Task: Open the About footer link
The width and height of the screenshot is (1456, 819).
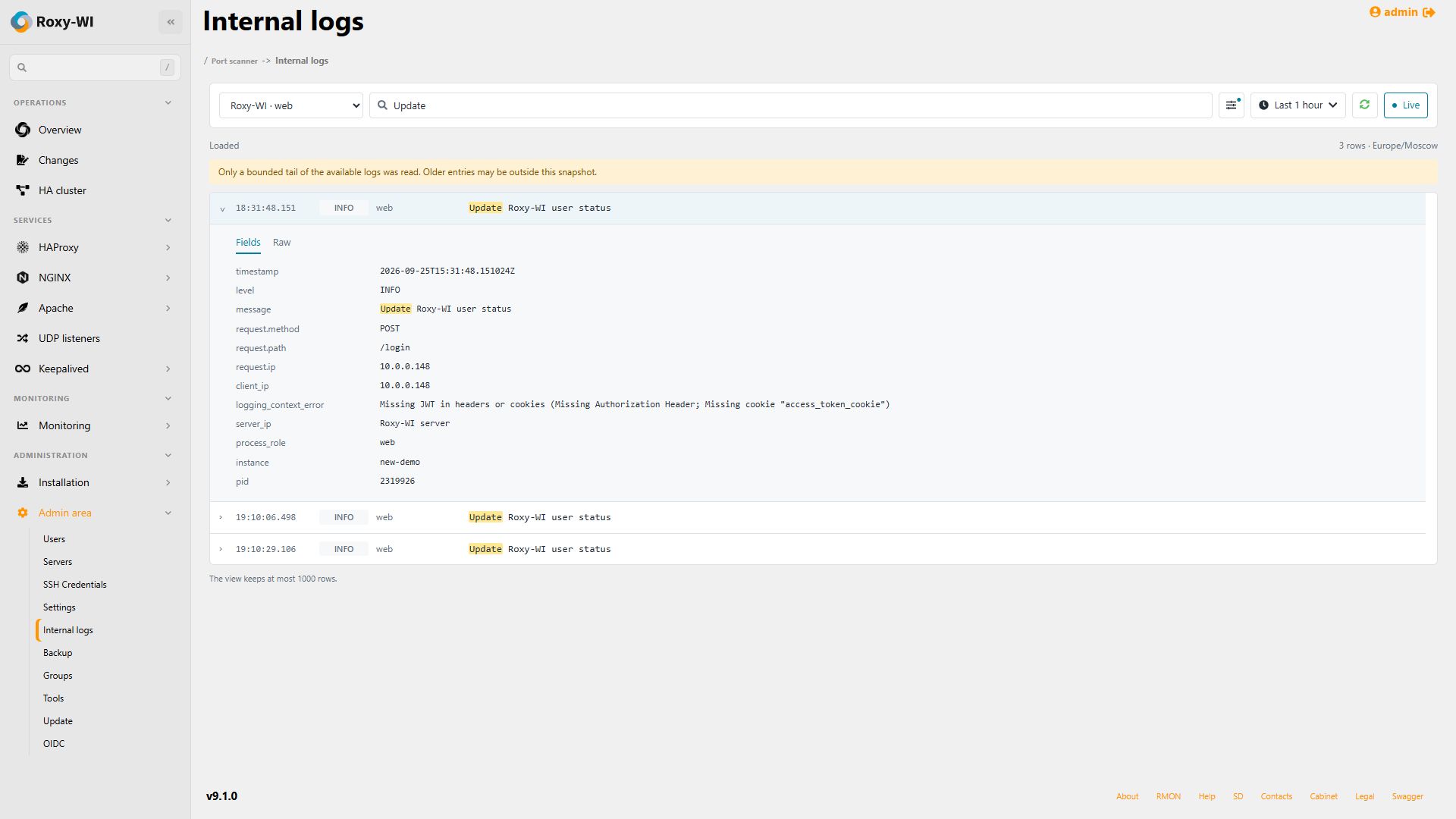Action: coord(1127,796)
